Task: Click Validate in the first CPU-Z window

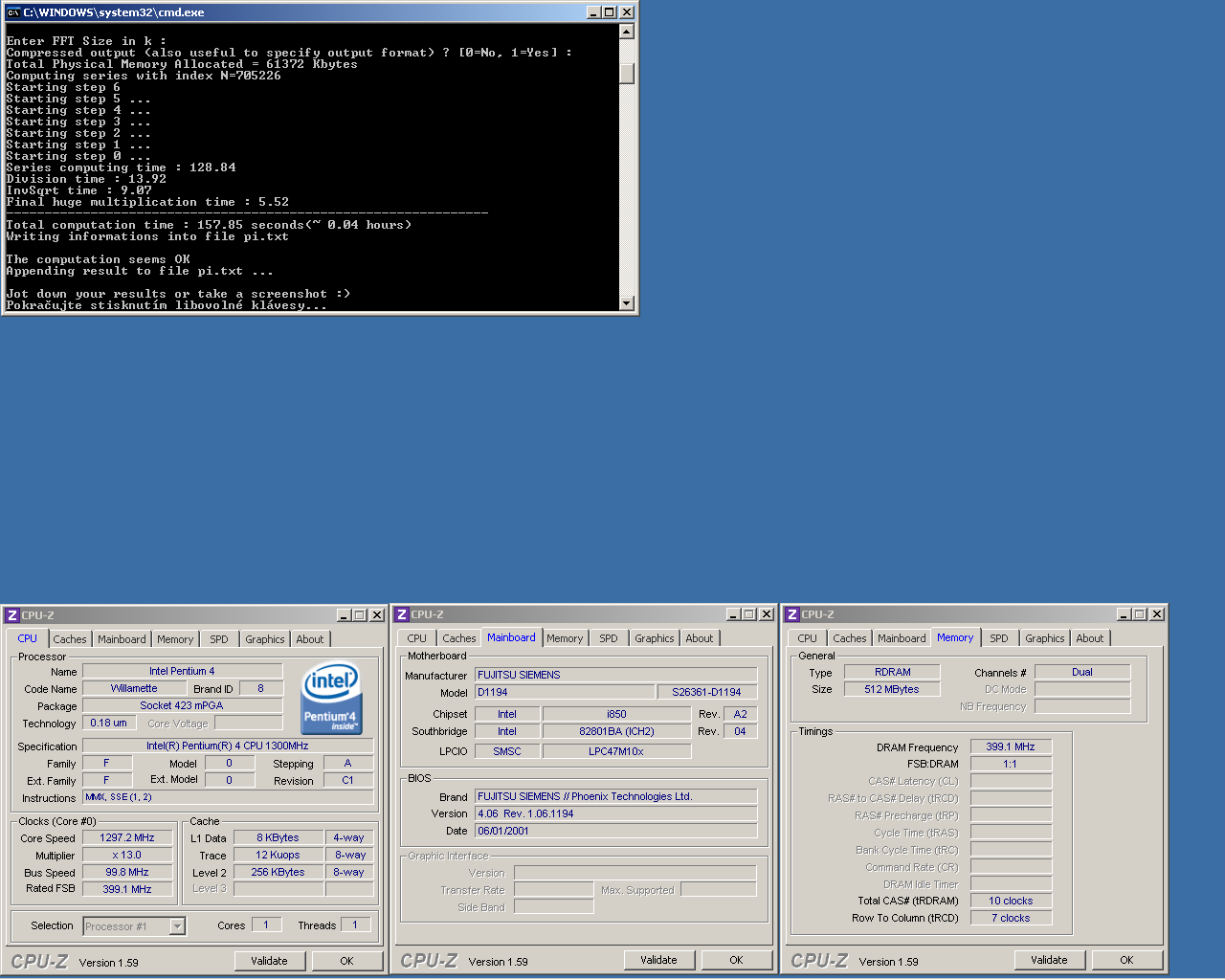Action: [x=269, y=961]
